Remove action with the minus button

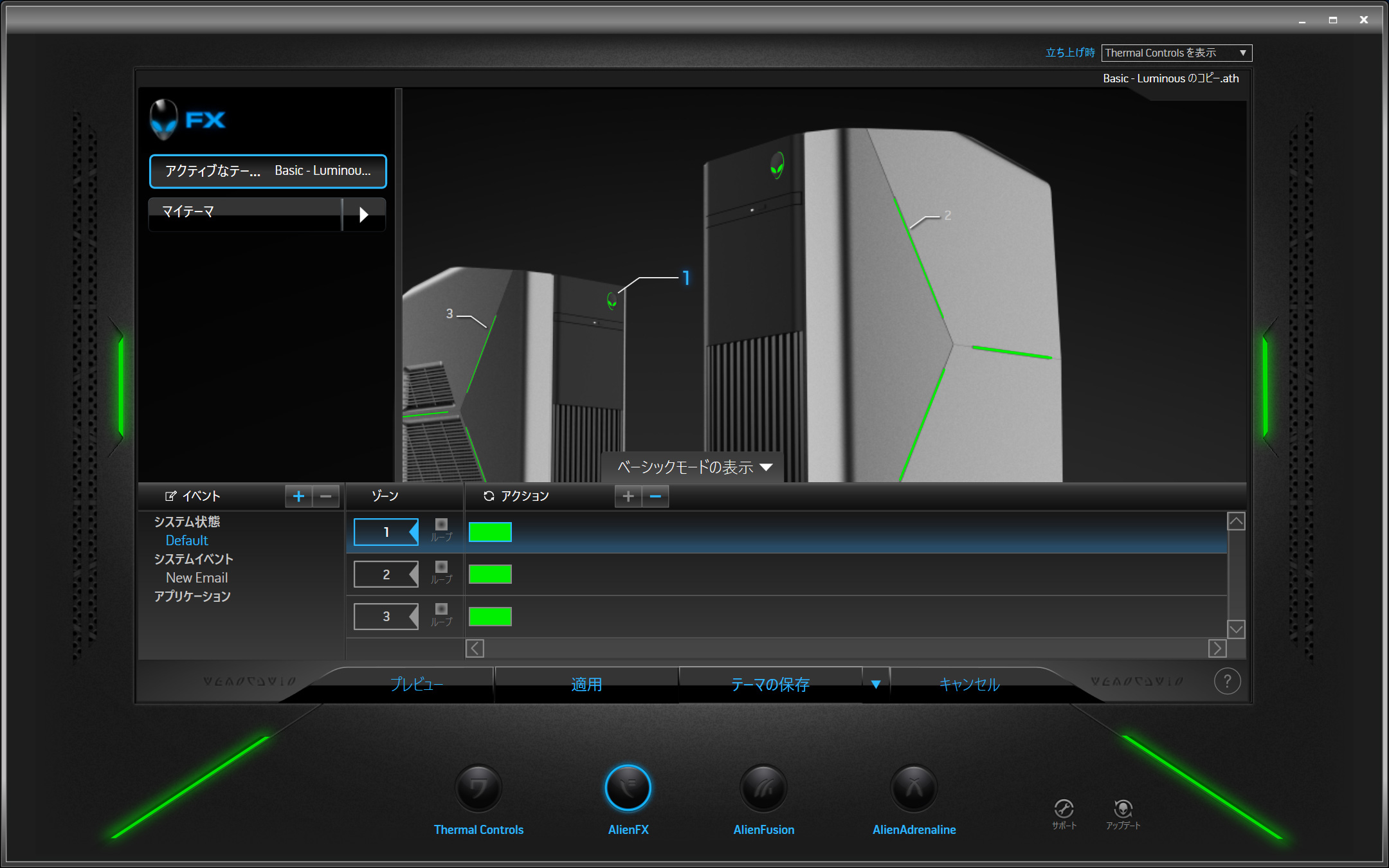(655, 496)
